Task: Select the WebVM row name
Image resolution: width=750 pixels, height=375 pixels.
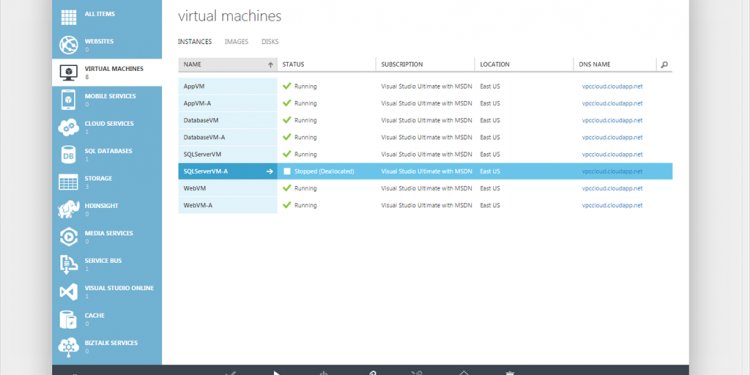Action: coord(195,188)
